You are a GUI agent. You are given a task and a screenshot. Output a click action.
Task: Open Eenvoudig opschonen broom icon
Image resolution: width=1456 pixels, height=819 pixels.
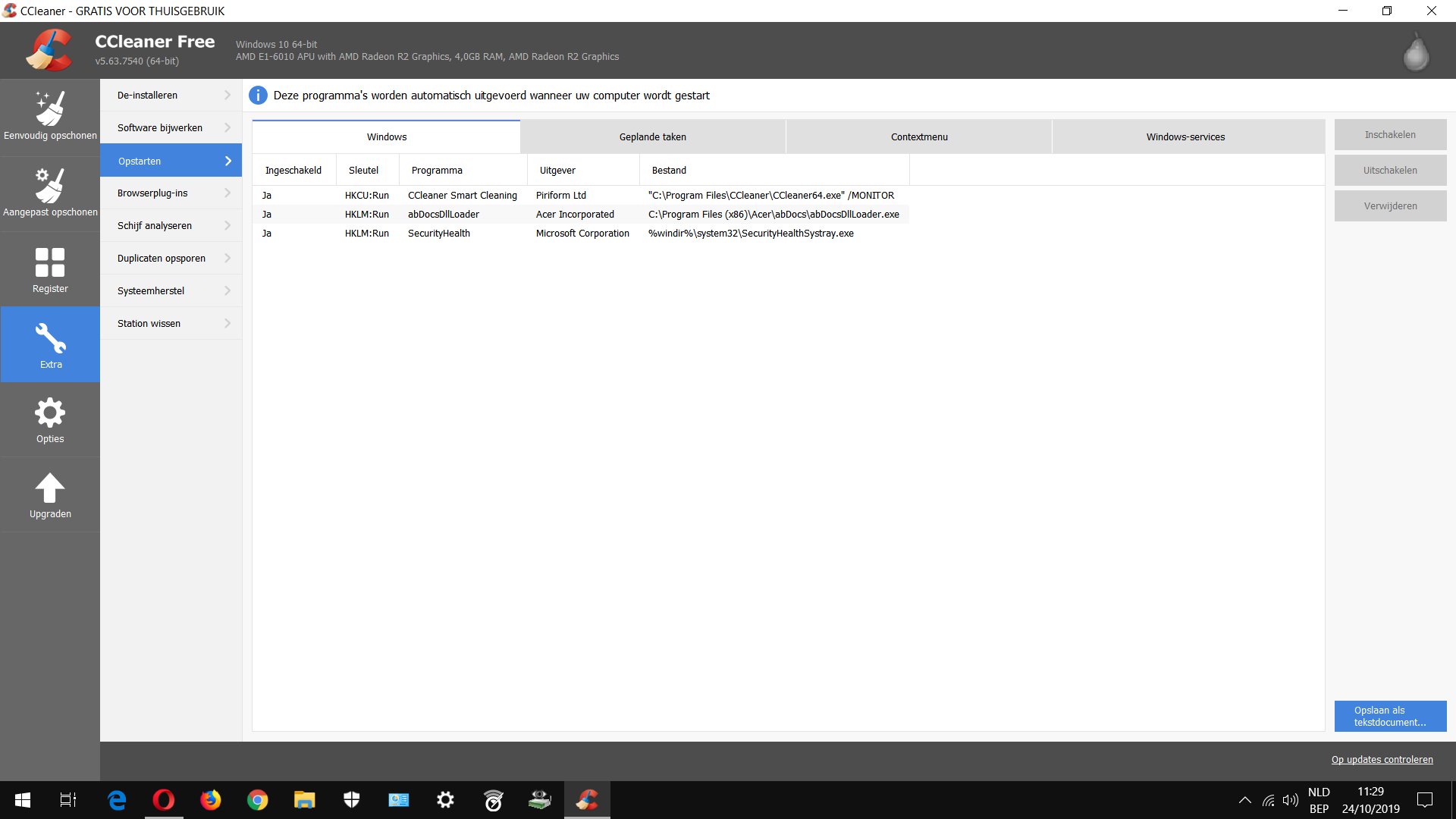(50, 108)
